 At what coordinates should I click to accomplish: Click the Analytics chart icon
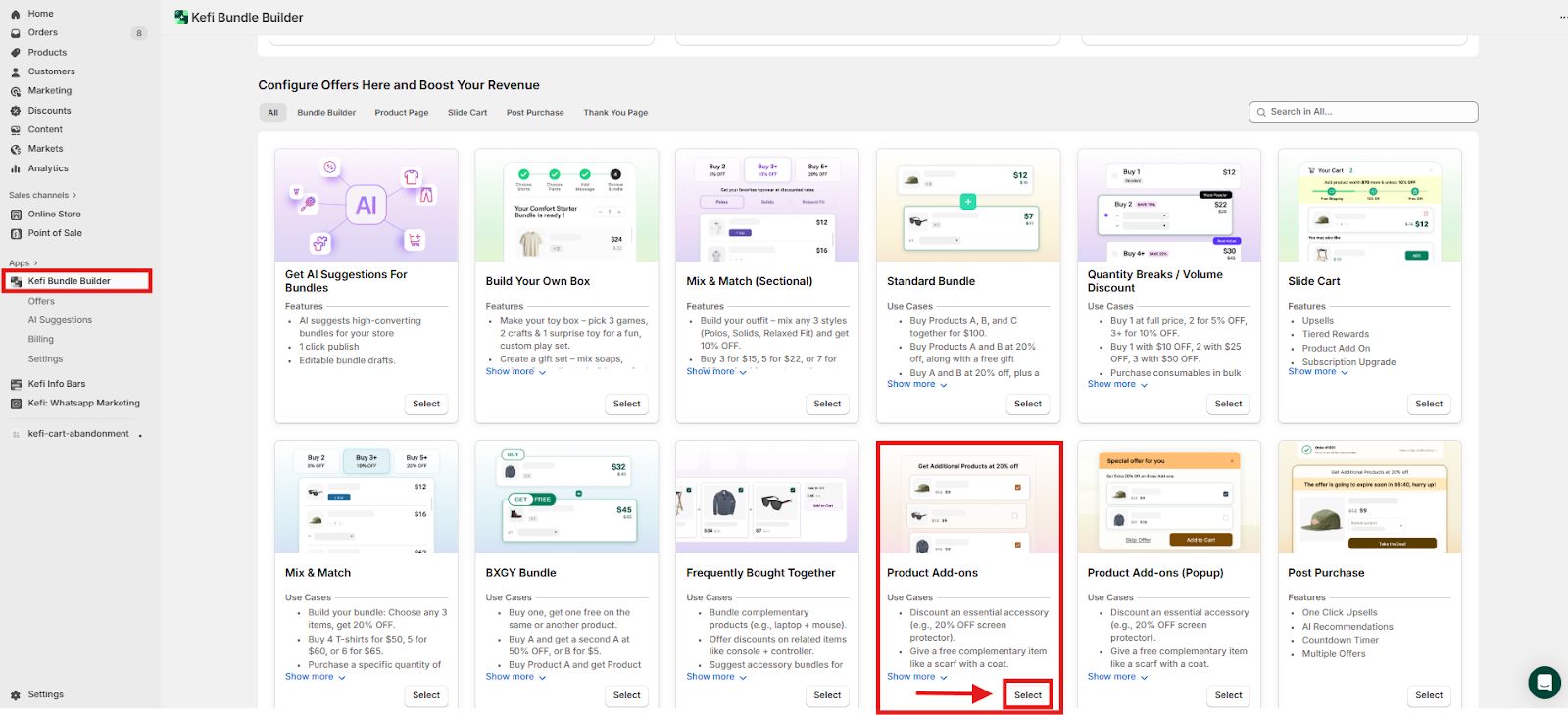coord(16,168)
